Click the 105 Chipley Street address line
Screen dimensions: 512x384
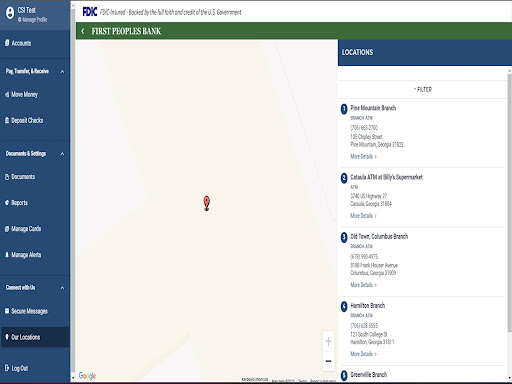[x=366, y=137]
